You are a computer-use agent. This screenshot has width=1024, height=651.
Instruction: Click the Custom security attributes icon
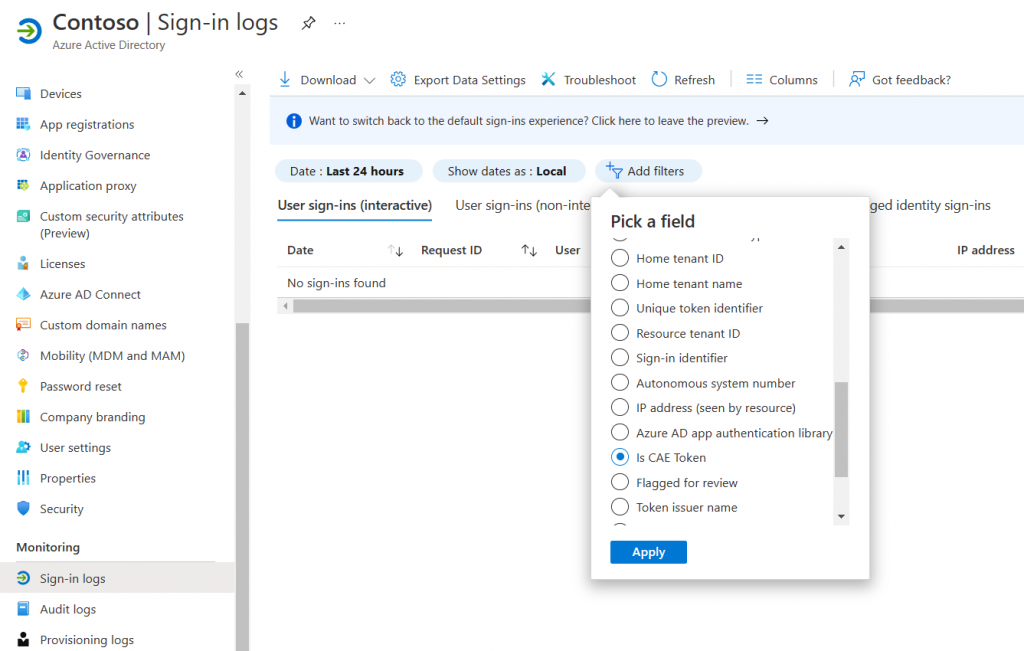[23, 216]
